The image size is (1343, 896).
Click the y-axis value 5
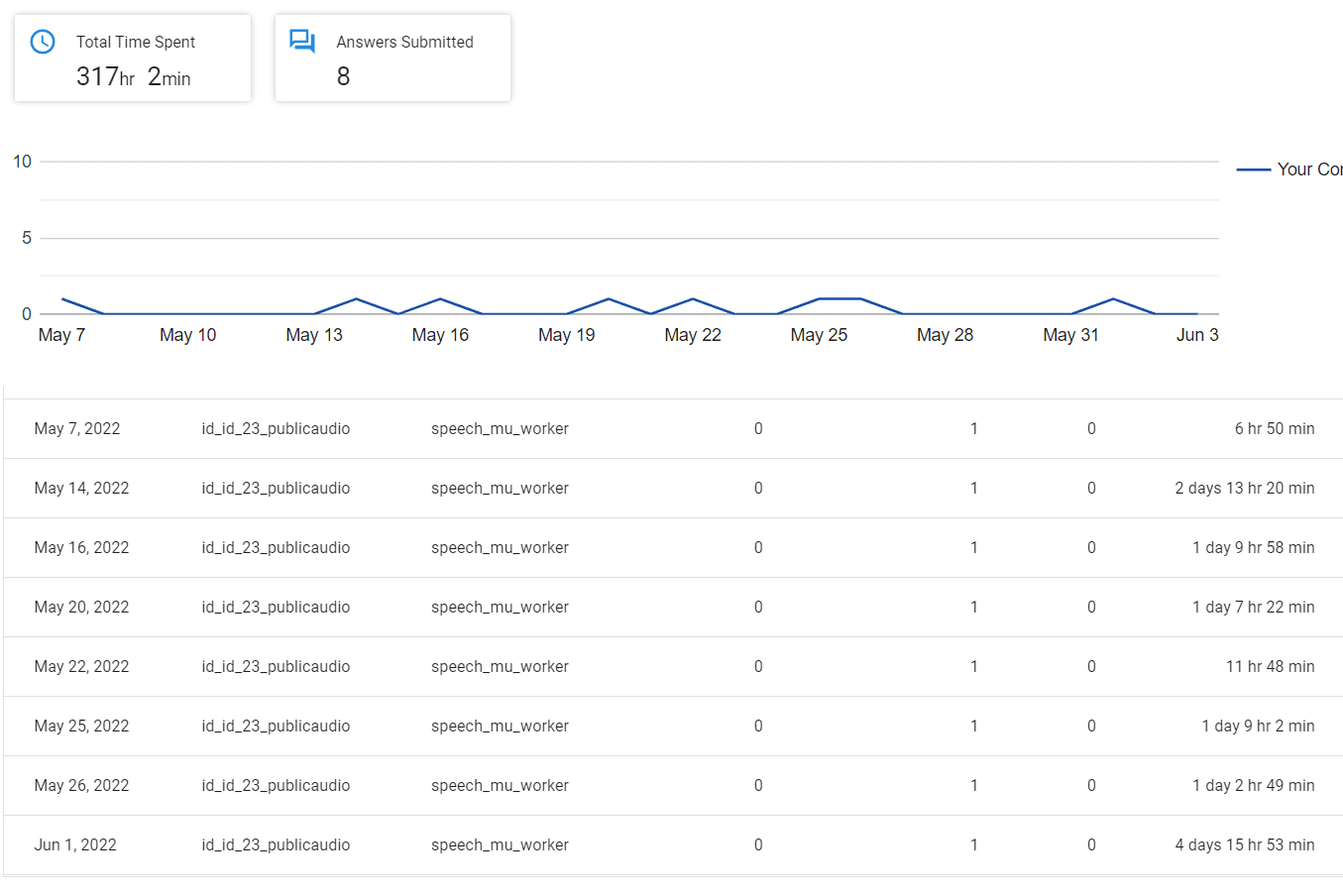27,238
